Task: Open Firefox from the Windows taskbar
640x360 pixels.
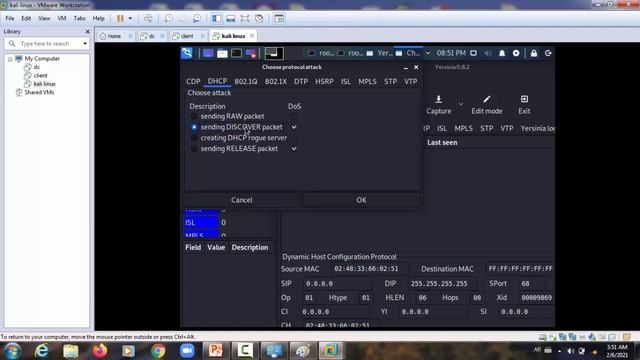Action: pyautogui.click(x=99, y=351)
